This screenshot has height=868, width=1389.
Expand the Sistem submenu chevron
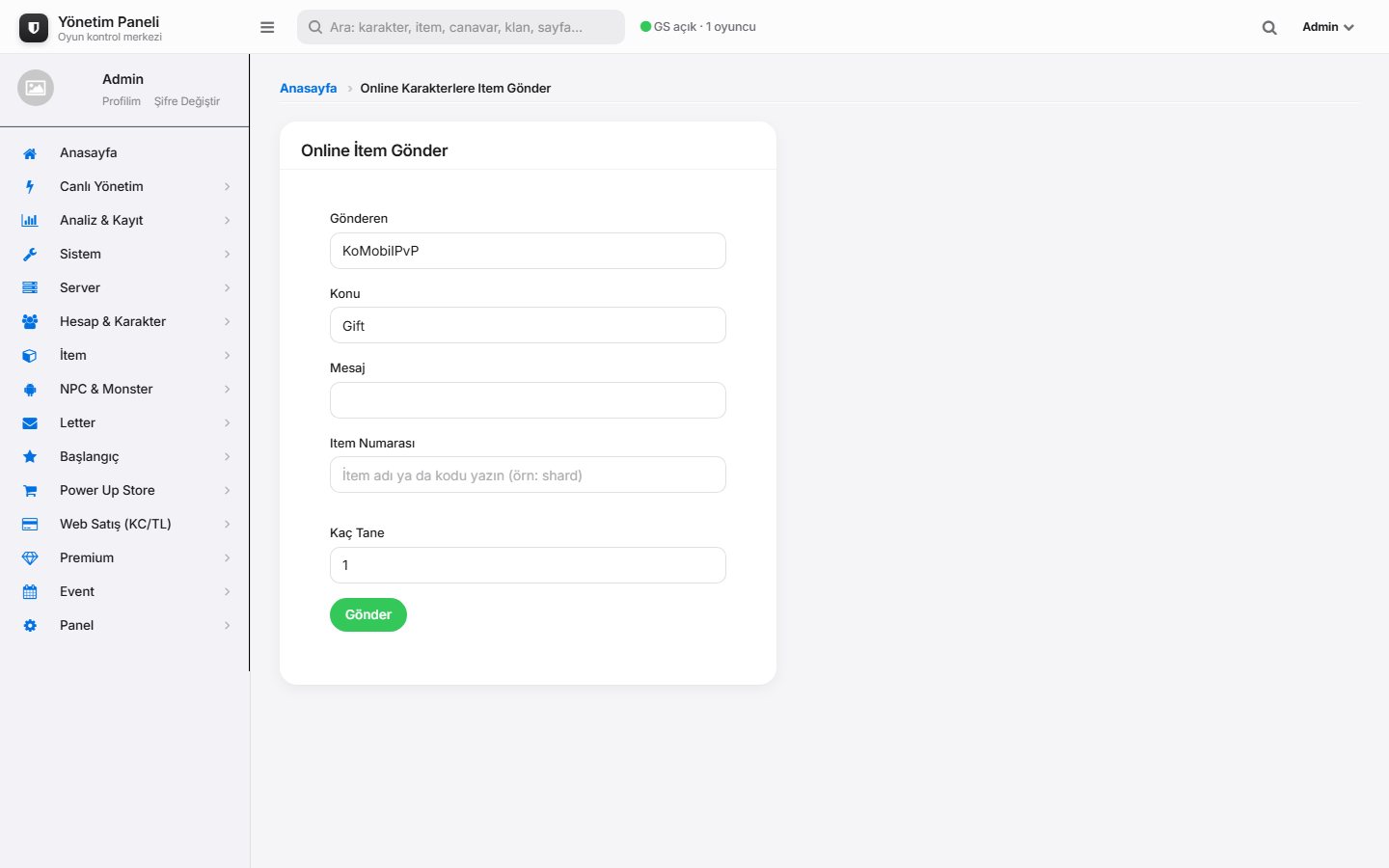(x=228, y=255)
